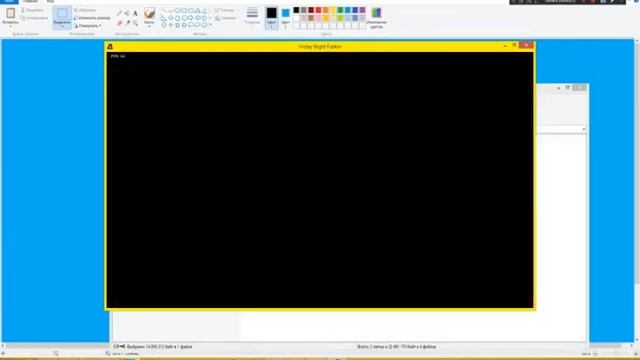Switch to the View ribbon tab

(50, 2)
